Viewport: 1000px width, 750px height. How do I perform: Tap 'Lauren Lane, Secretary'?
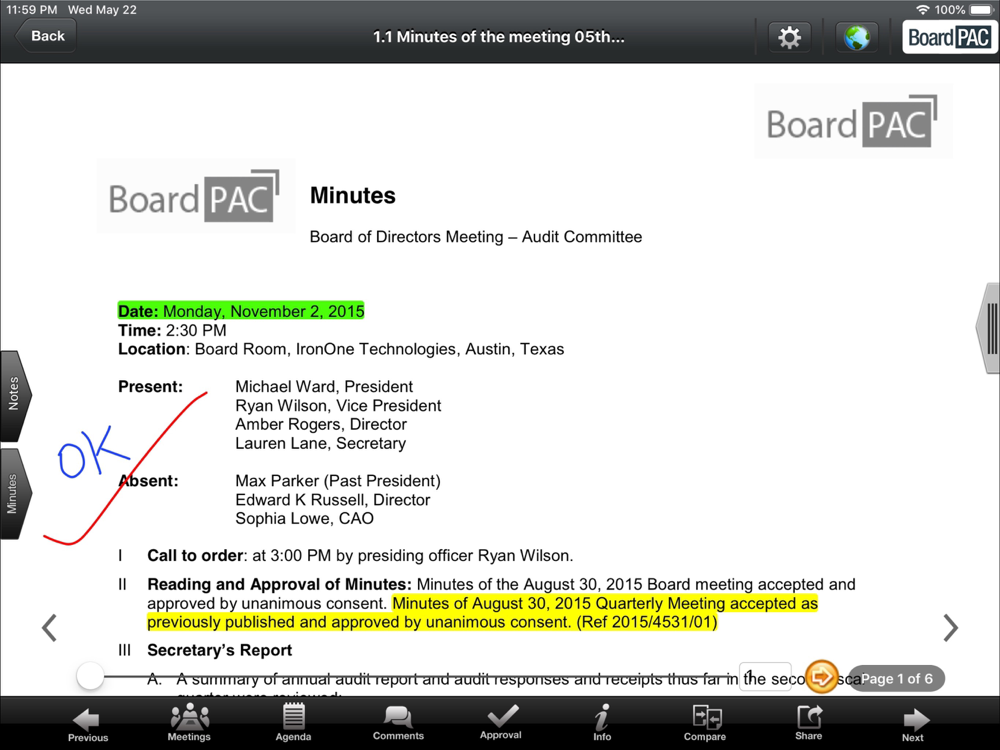click(320, 443)
